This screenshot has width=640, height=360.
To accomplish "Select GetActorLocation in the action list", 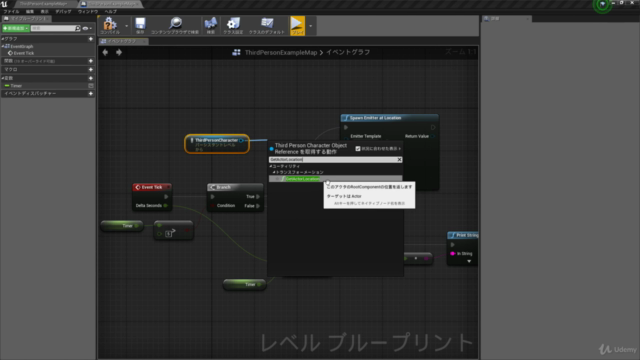I will [x=336, y=179].
